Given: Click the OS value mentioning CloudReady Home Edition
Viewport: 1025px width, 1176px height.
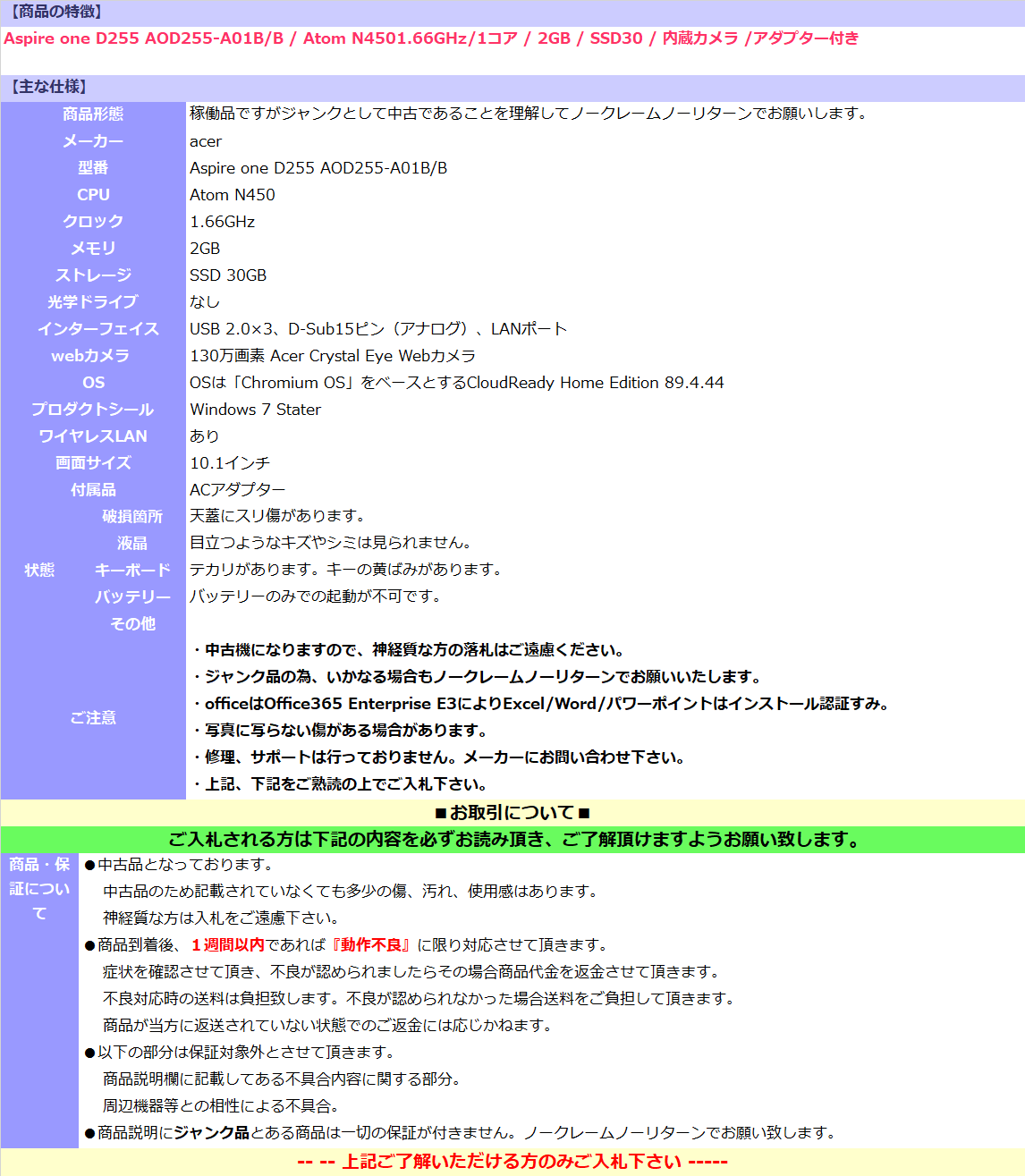Looking at the screenshot, I should click(x=457, y=383).
